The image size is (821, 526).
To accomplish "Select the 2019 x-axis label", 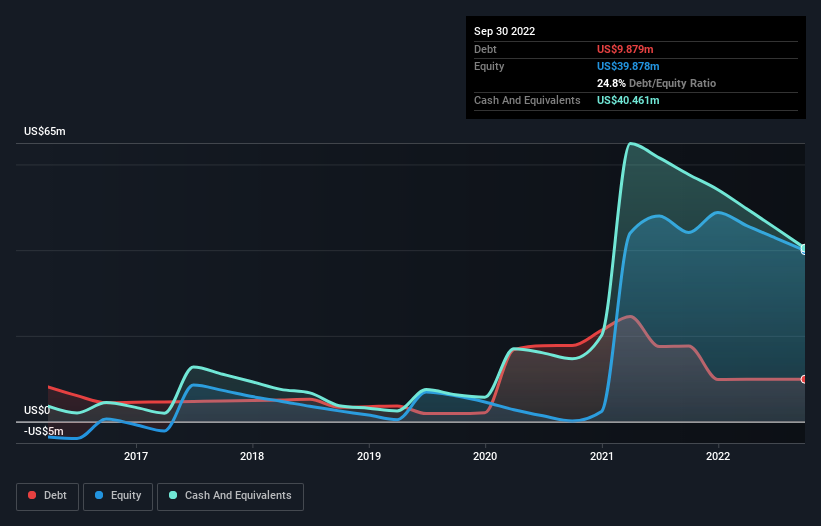I will (369, 456).
